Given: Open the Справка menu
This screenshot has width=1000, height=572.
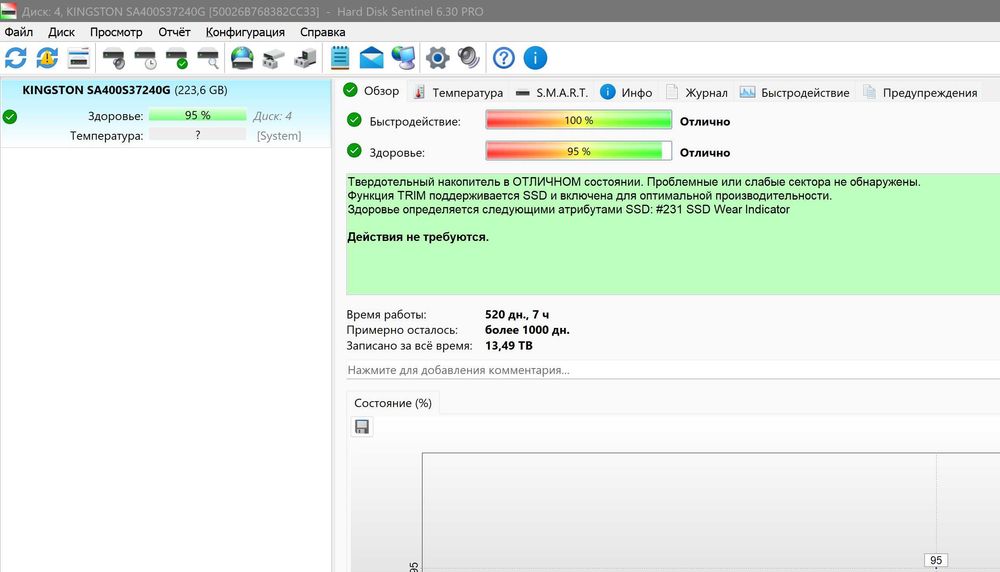Looking at the screenshot, I should pyautogui.click(x=323, y=32).
